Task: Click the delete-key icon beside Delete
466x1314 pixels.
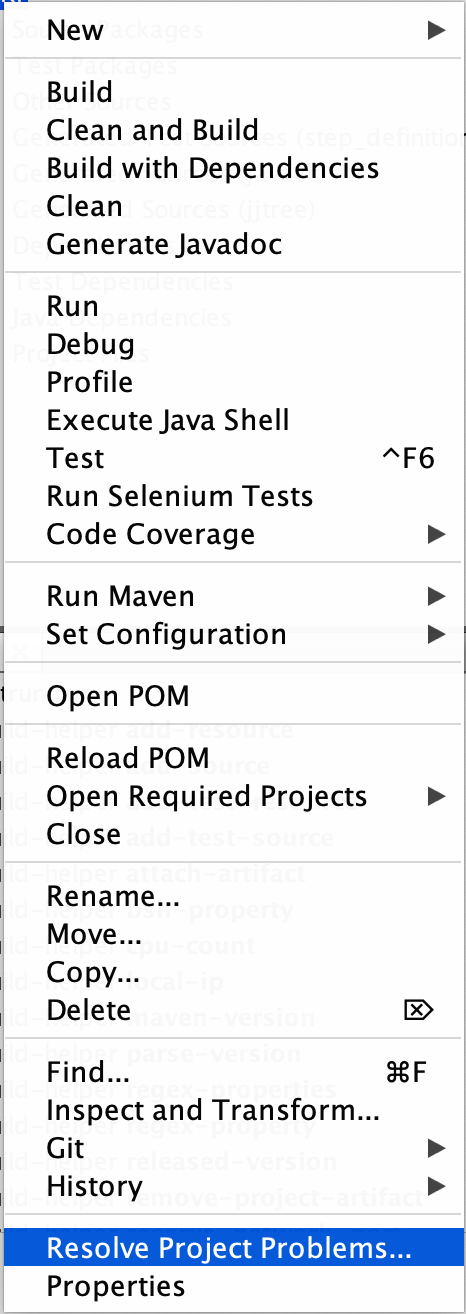Action: (418, 1010)
